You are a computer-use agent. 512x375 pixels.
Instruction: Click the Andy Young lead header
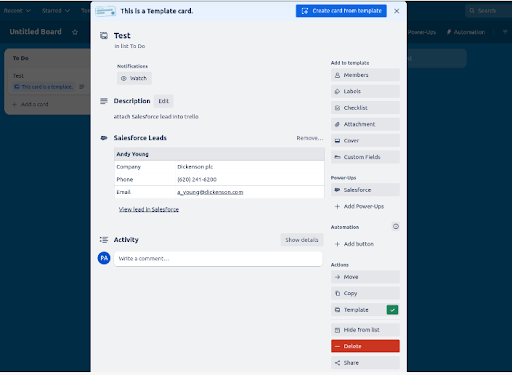click(x=219, y=154)
